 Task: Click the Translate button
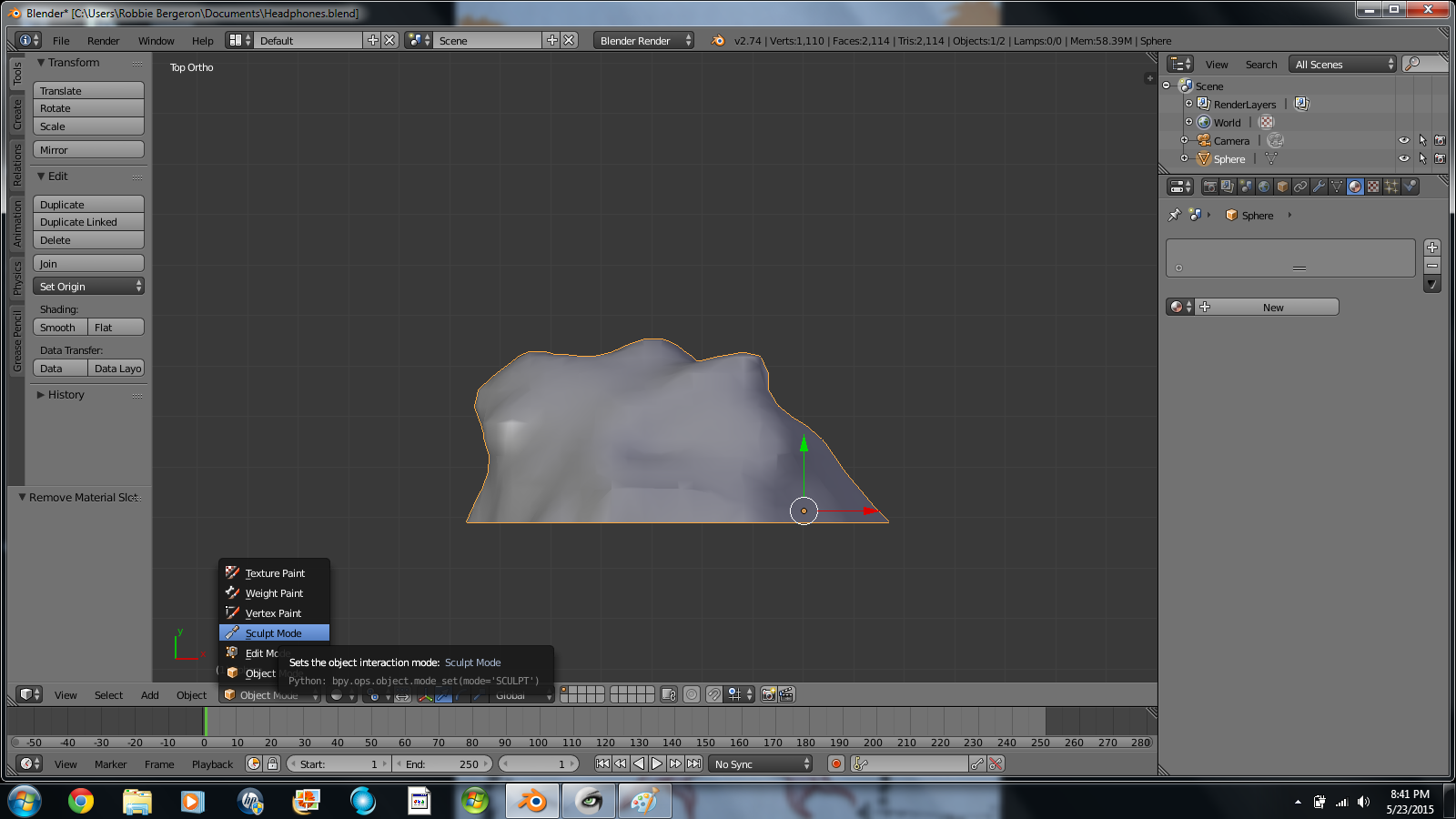click(x=89, y=91)
